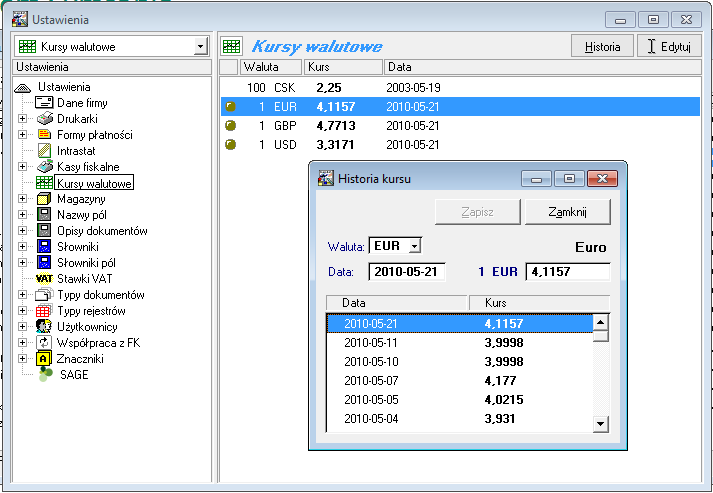Click the Dane firmy card icon
This screenshot has width=713, height=493.
pos(44,103)
